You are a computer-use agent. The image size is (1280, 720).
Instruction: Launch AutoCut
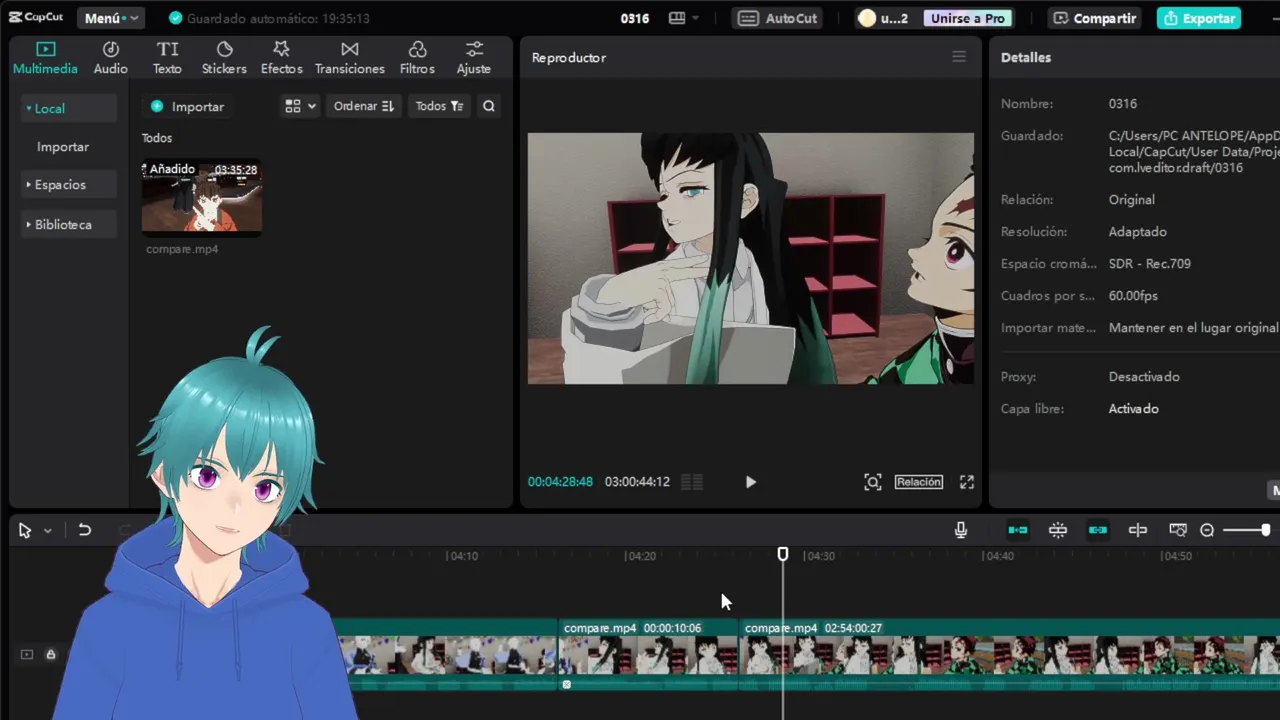pos(779,18)
